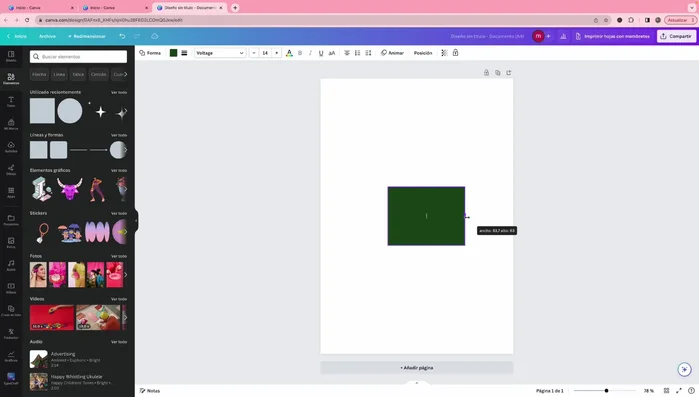Open a new browser tab
Viewport: 699px width, 397px height.
click(235, 8)
